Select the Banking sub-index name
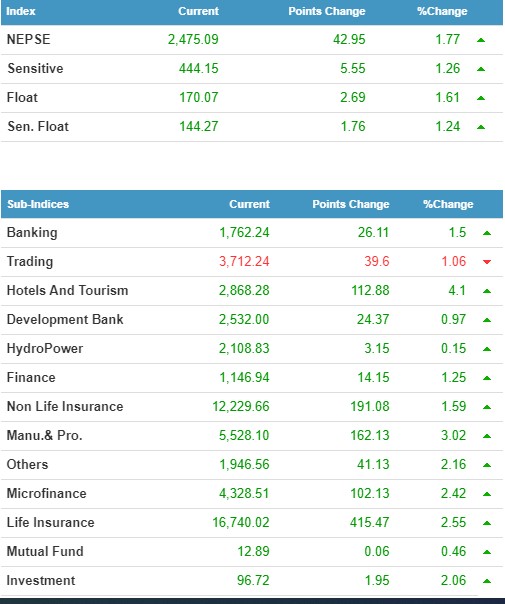505x604 pixels. pyautogui.click(x=32, y=233)
